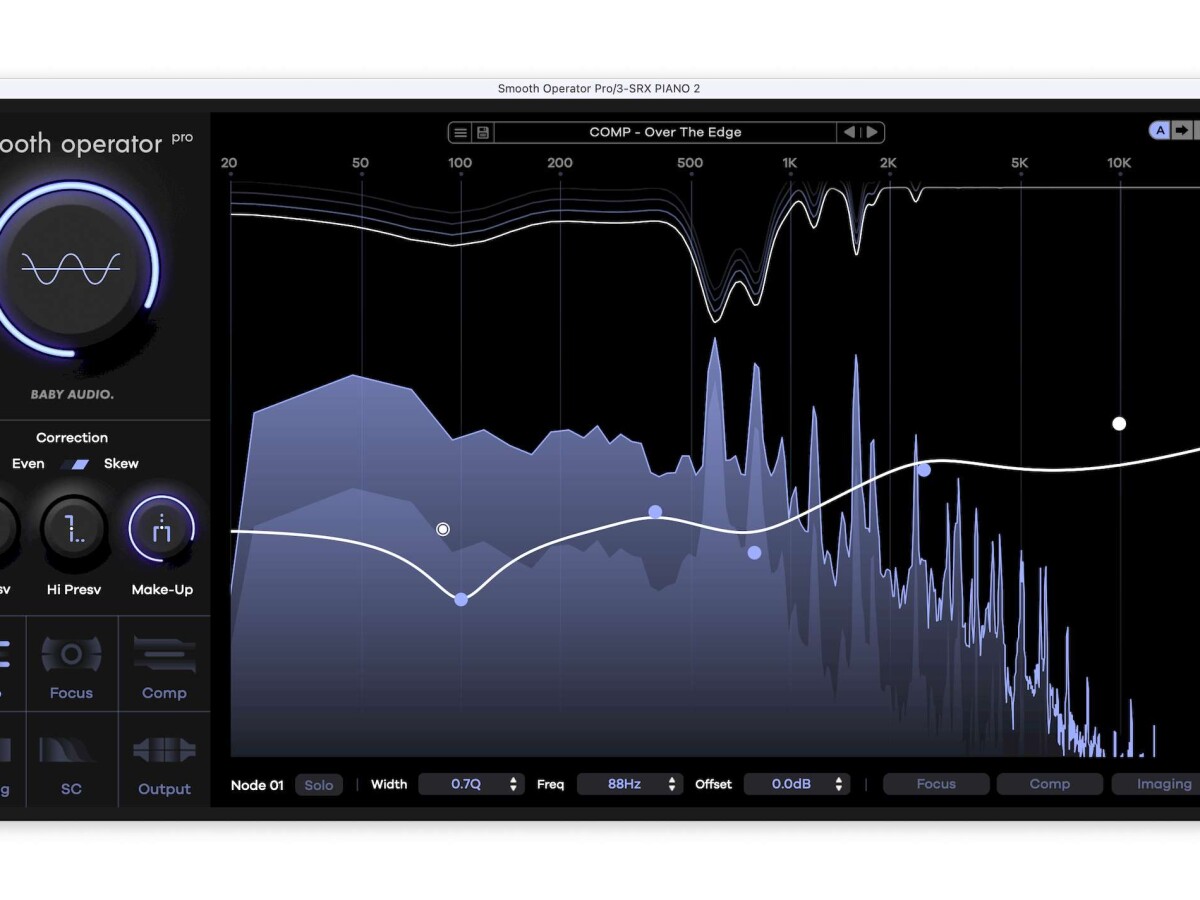Open the Comp panel icon
The height and width of the screenshot is (900, 1200).
(x=164, y=655)
